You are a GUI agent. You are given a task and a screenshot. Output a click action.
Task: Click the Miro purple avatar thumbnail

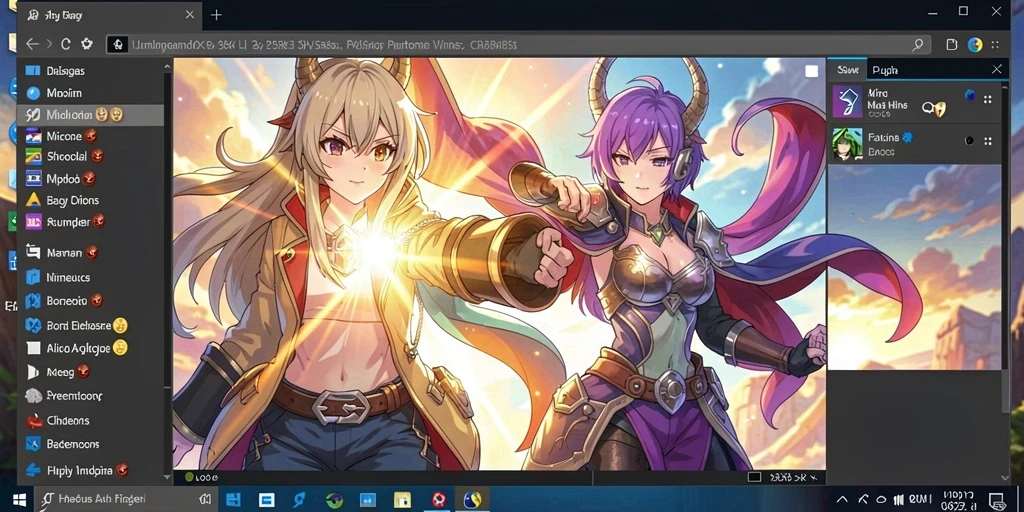tap(848, 102)
